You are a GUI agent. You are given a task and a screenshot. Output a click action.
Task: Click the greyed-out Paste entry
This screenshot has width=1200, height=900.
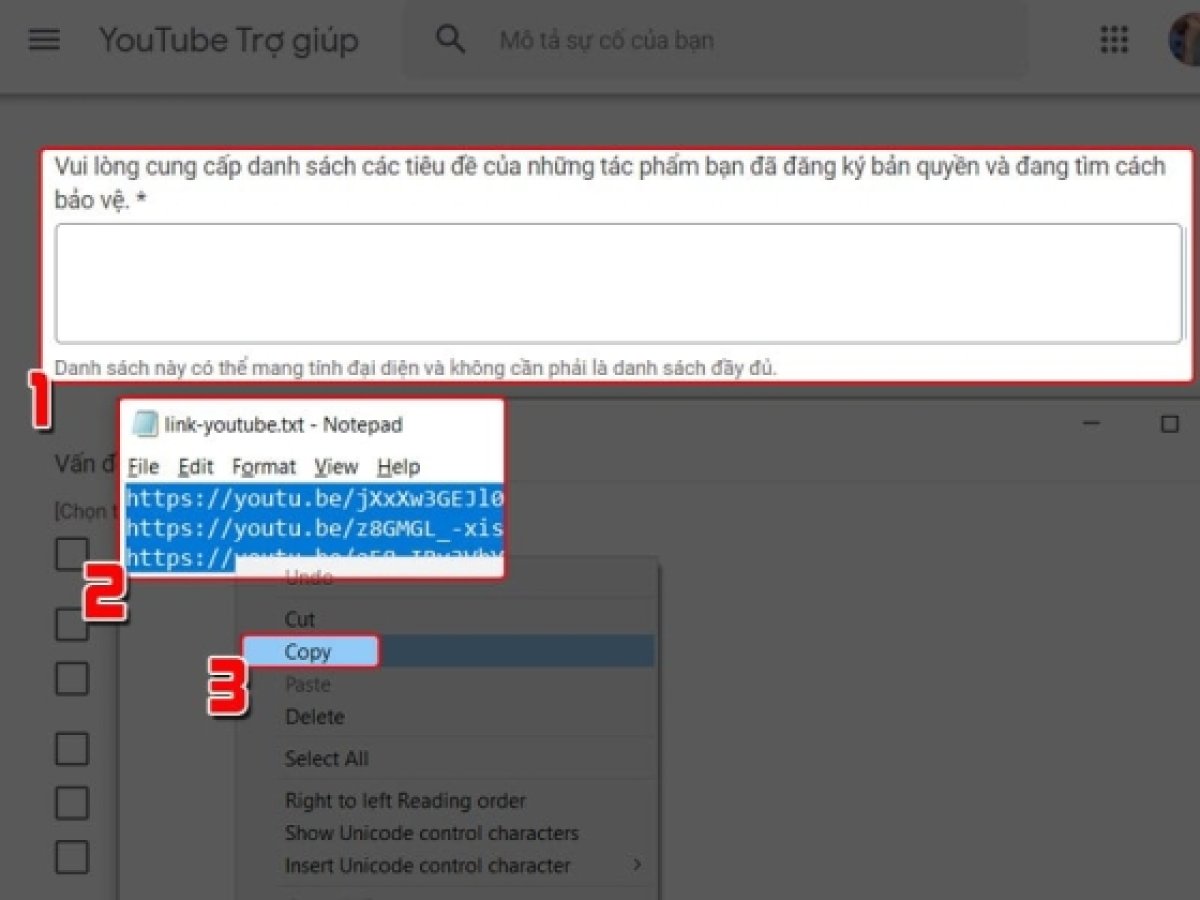click(x=445, y=685)
